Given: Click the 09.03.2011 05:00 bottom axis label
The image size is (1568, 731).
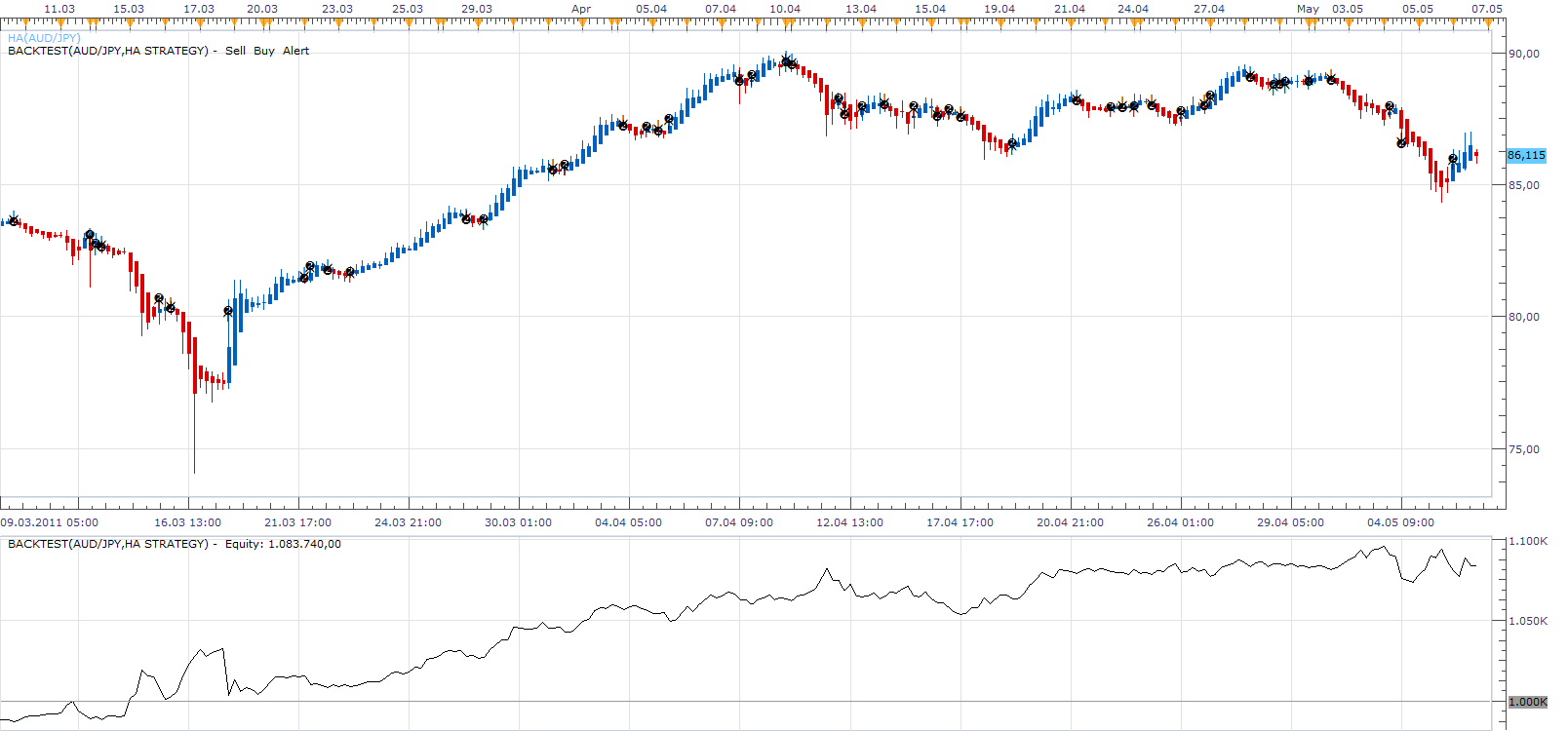Looking at the screenshot, I should [50, 522].
